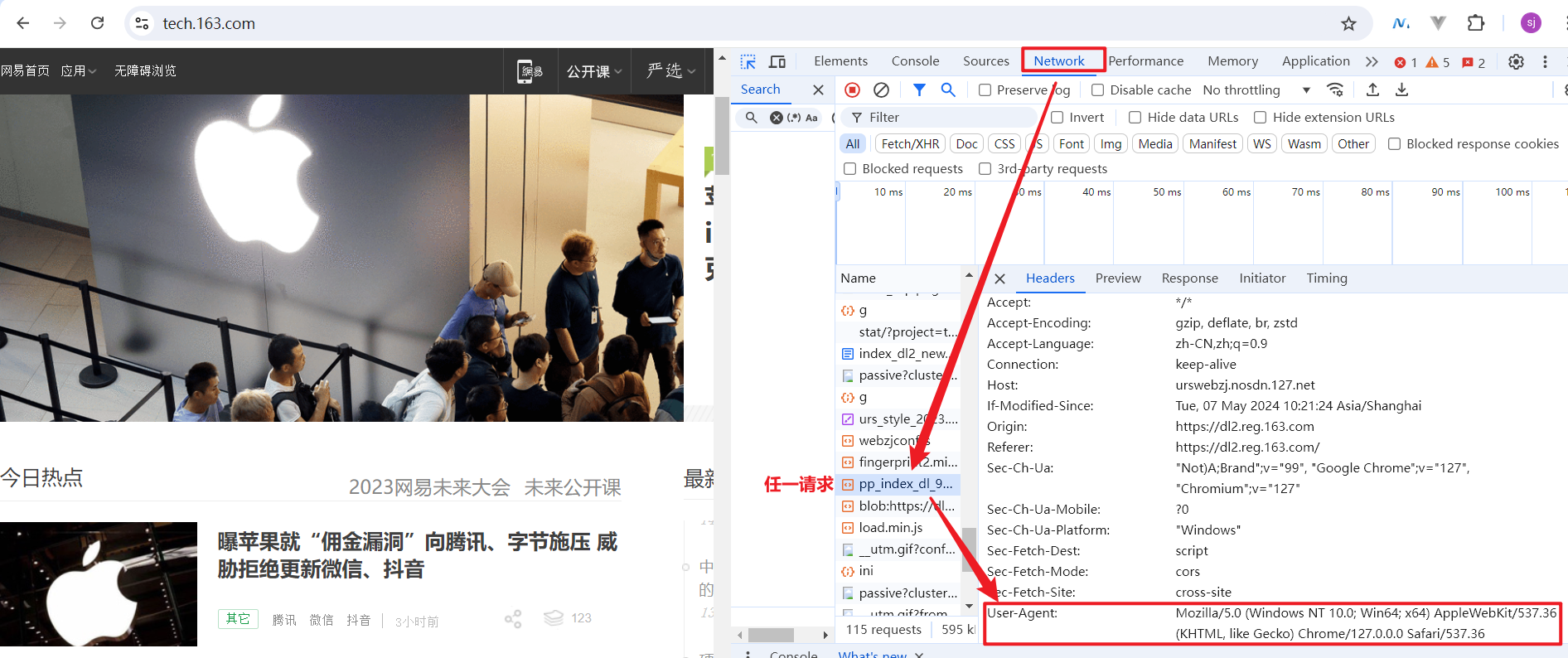The width and height of the screenshot is (1568, 658).
Task: Import HAR file upload icon
Action: (1372, 90)
